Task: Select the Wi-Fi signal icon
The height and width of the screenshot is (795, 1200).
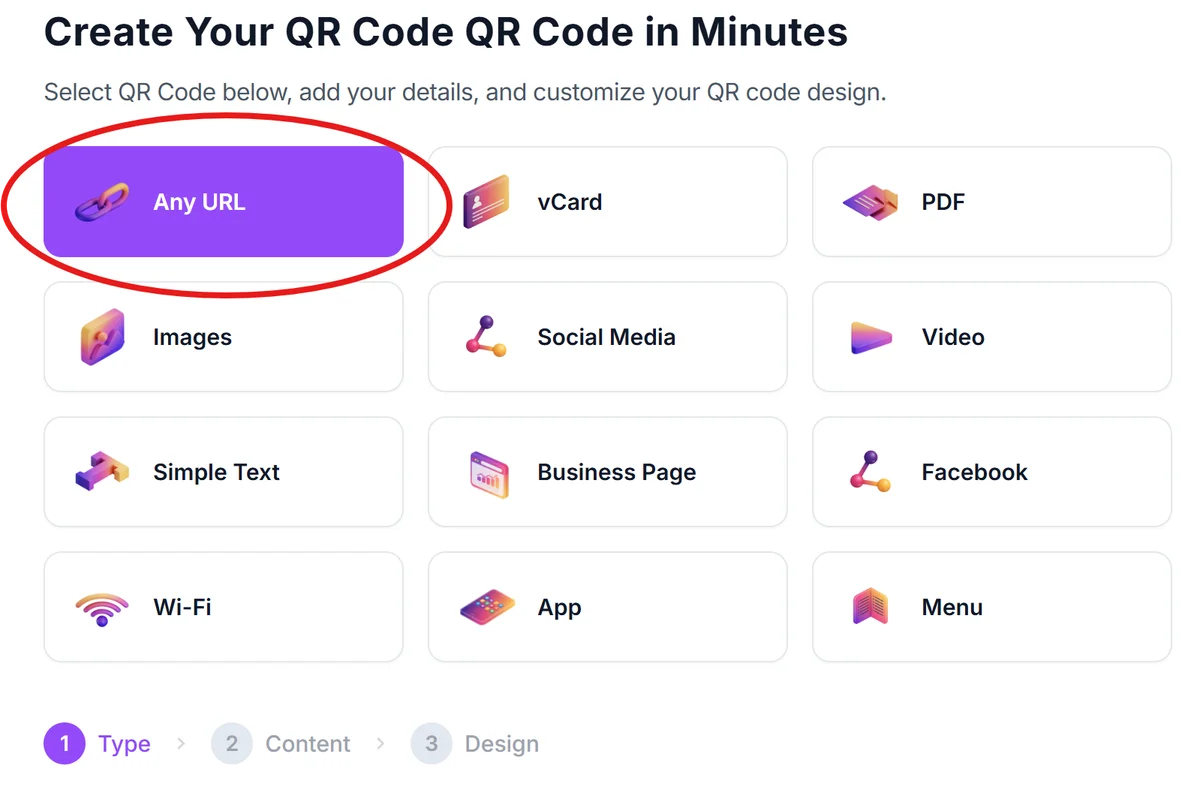Action: point(104,606)
